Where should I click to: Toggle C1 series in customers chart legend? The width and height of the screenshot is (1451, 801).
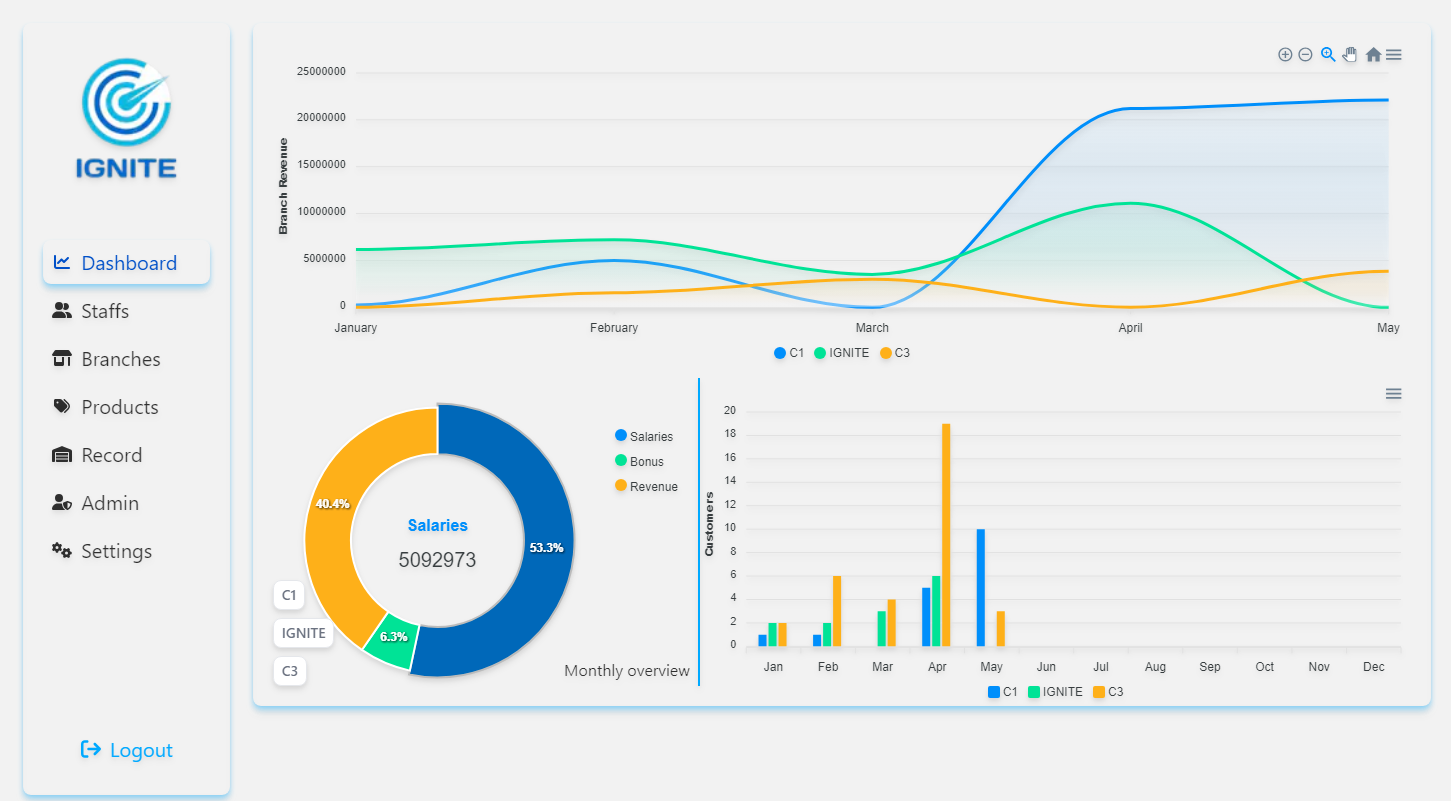click(1003, 691)
